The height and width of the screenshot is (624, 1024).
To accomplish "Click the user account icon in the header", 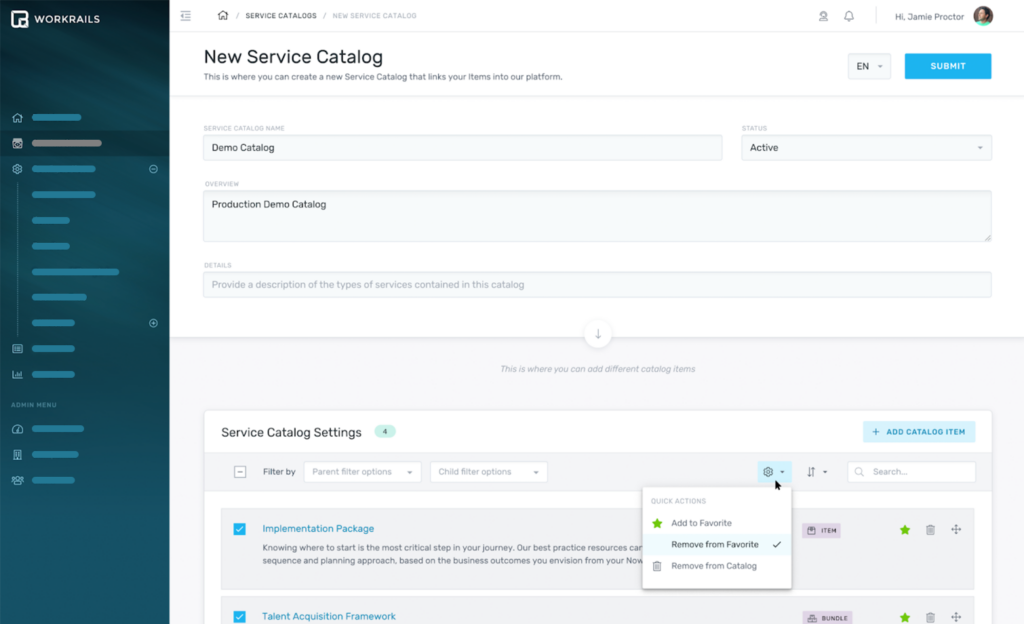I will tap(823, 16).
